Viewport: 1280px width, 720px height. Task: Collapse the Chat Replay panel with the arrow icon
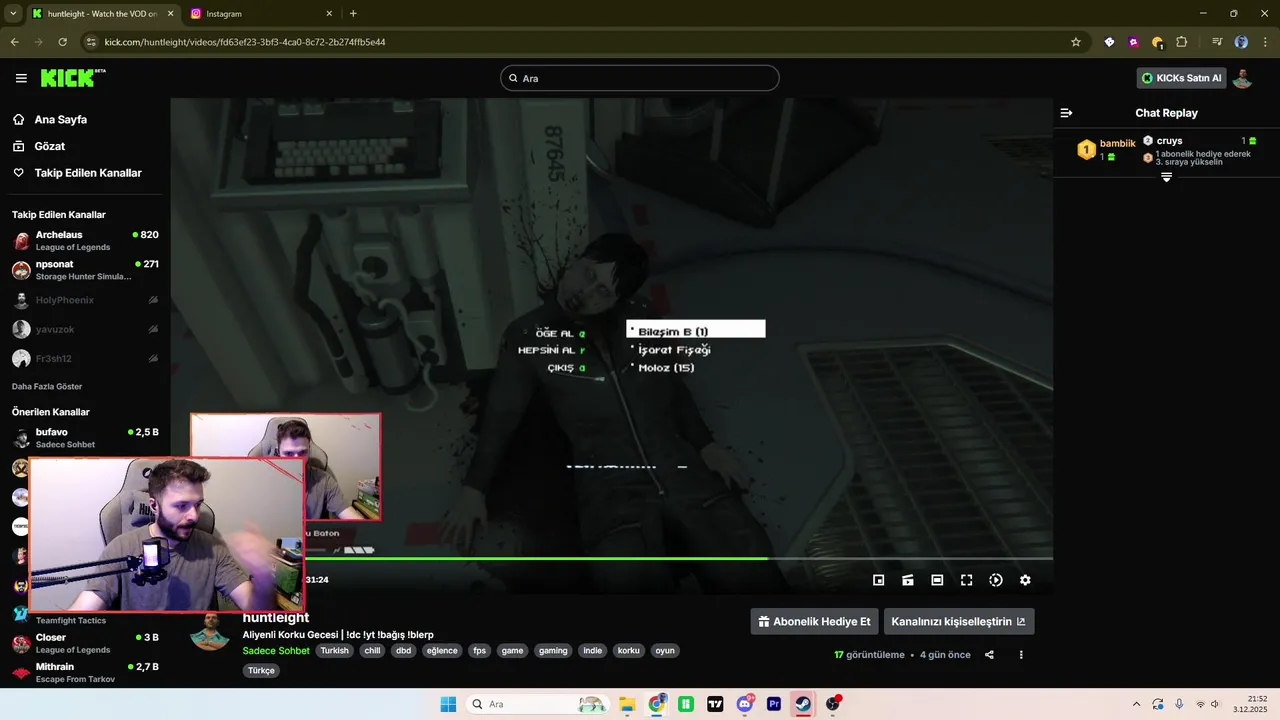coord(1066,113)
